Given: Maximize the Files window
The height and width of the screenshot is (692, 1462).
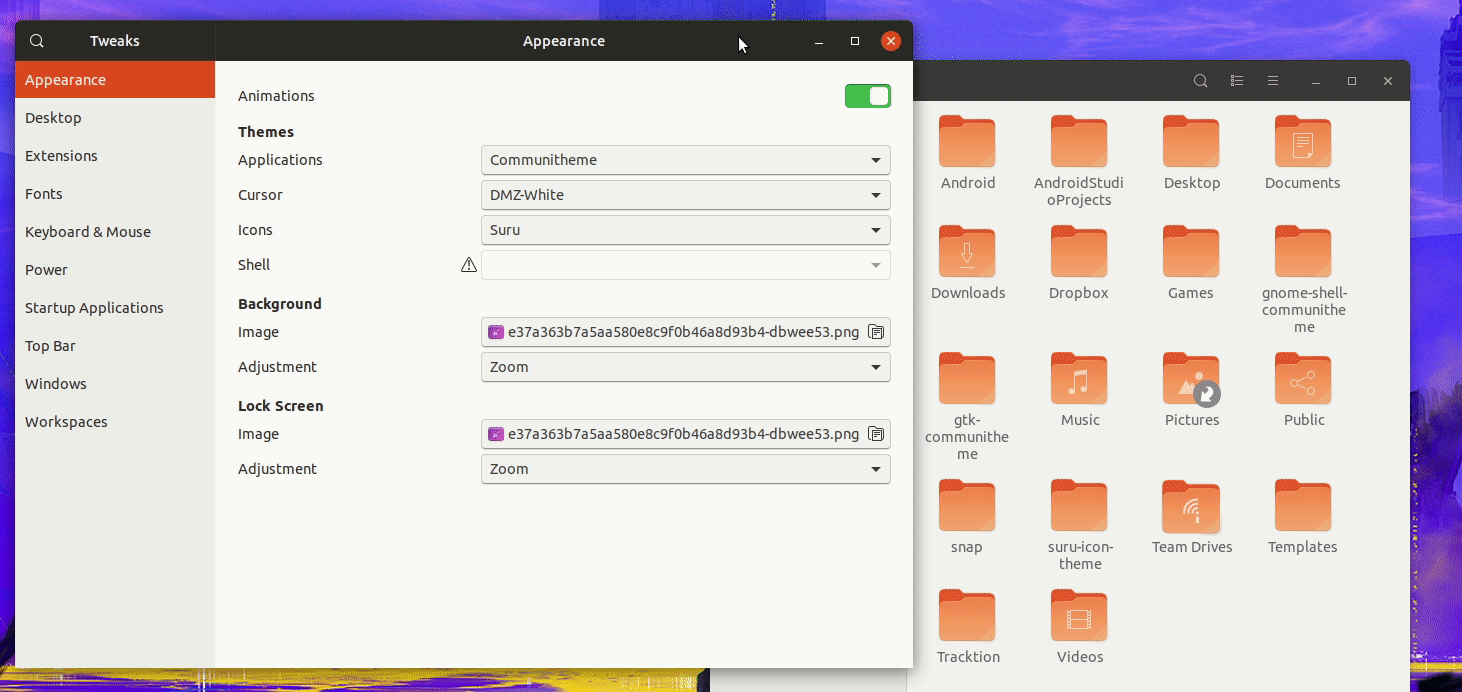Looking at the screenshot, I should pyautogui.click(x=1352, y=81).
